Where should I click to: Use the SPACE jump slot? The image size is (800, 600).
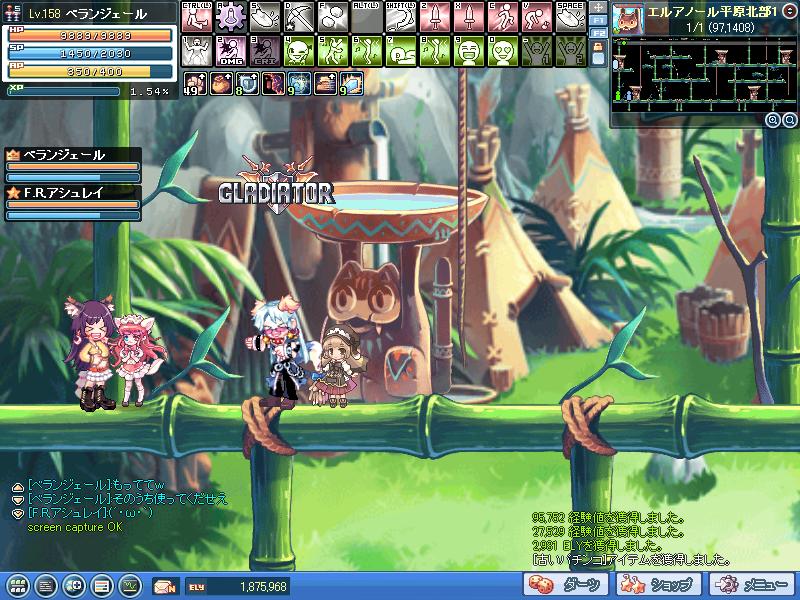[x=571, y=16]
